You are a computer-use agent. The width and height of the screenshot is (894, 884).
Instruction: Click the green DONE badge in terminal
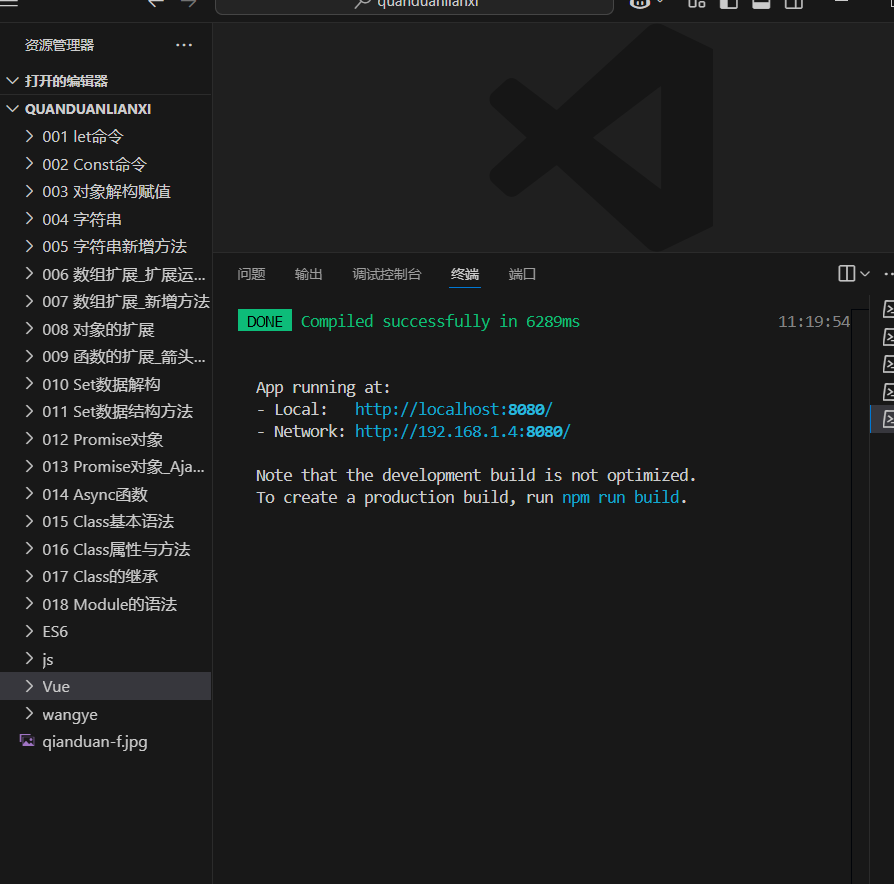click(265, 321)
